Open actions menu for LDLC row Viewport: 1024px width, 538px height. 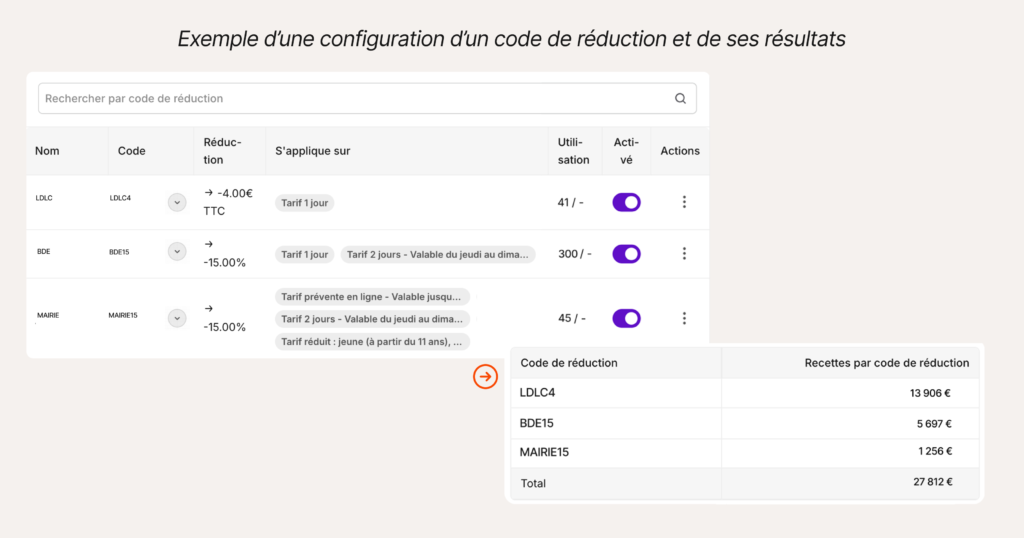[684, 202]
